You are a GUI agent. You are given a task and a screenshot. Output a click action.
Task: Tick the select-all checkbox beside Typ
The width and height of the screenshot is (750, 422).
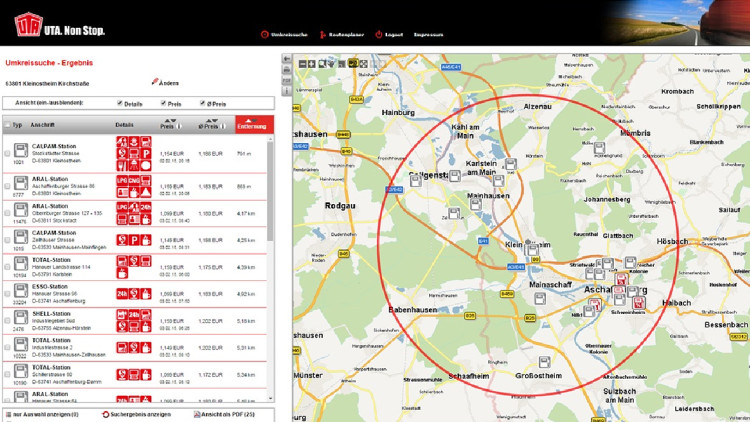point(7,125)
